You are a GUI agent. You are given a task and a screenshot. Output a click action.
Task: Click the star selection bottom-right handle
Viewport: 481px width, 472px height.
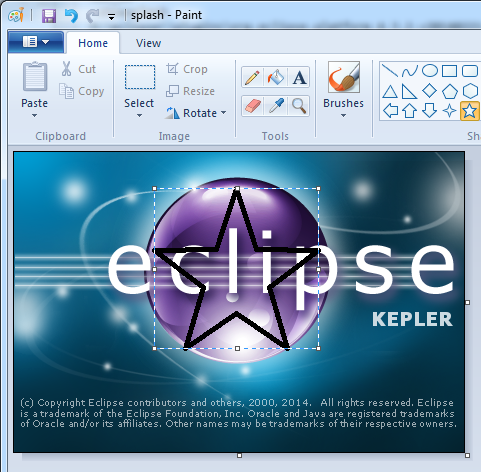tap(319, 348)
